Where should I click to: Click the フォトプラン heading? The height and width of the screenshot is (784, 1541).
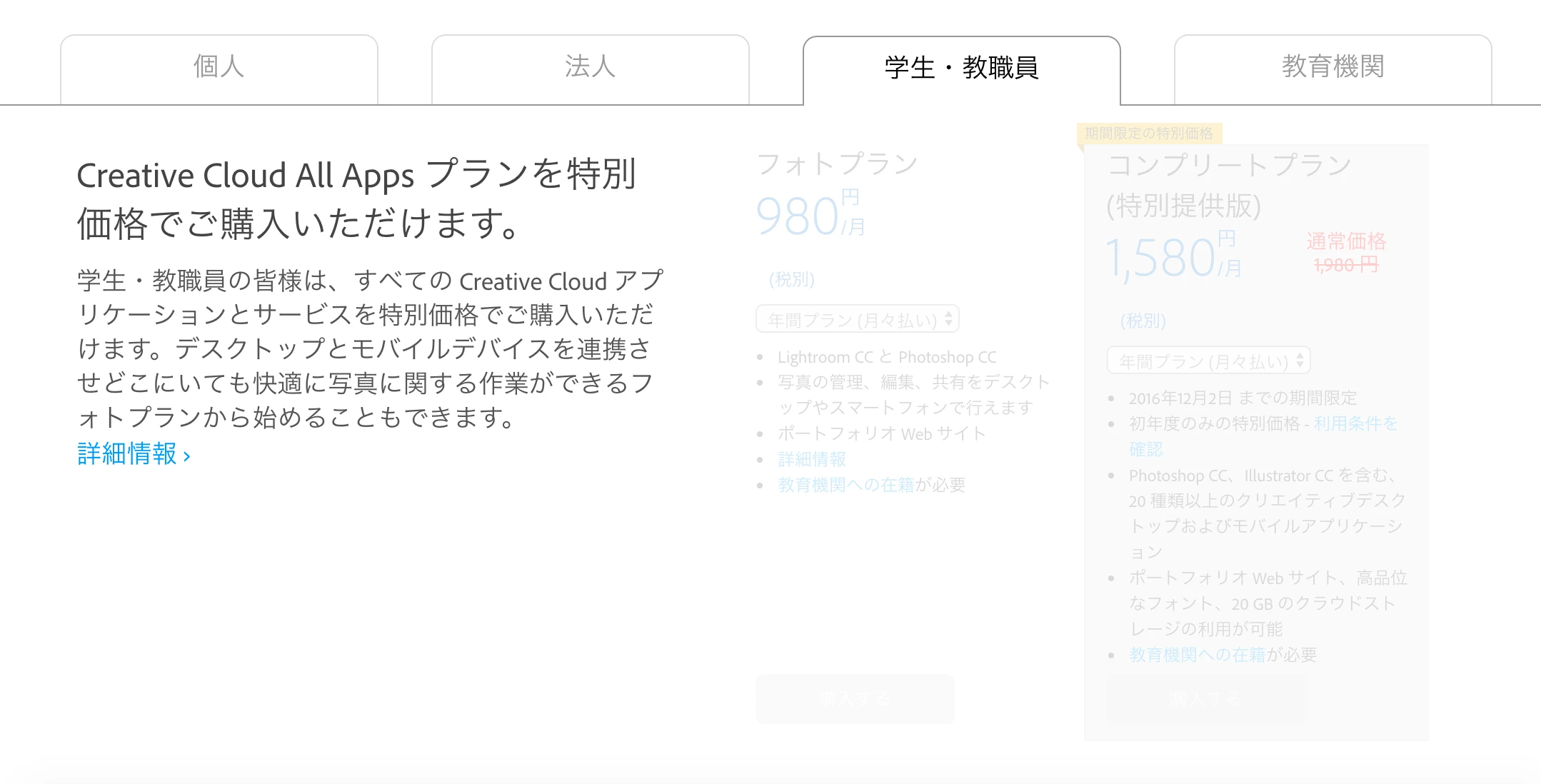(x=837, y=164)
